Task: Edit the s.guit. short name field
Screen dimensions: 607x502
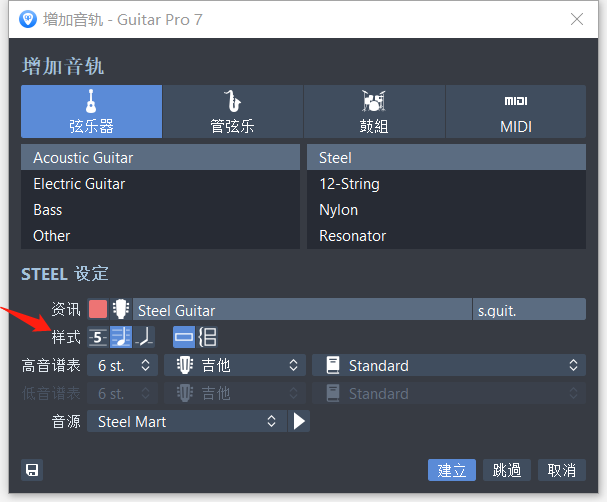Action: tap(529, 309)
